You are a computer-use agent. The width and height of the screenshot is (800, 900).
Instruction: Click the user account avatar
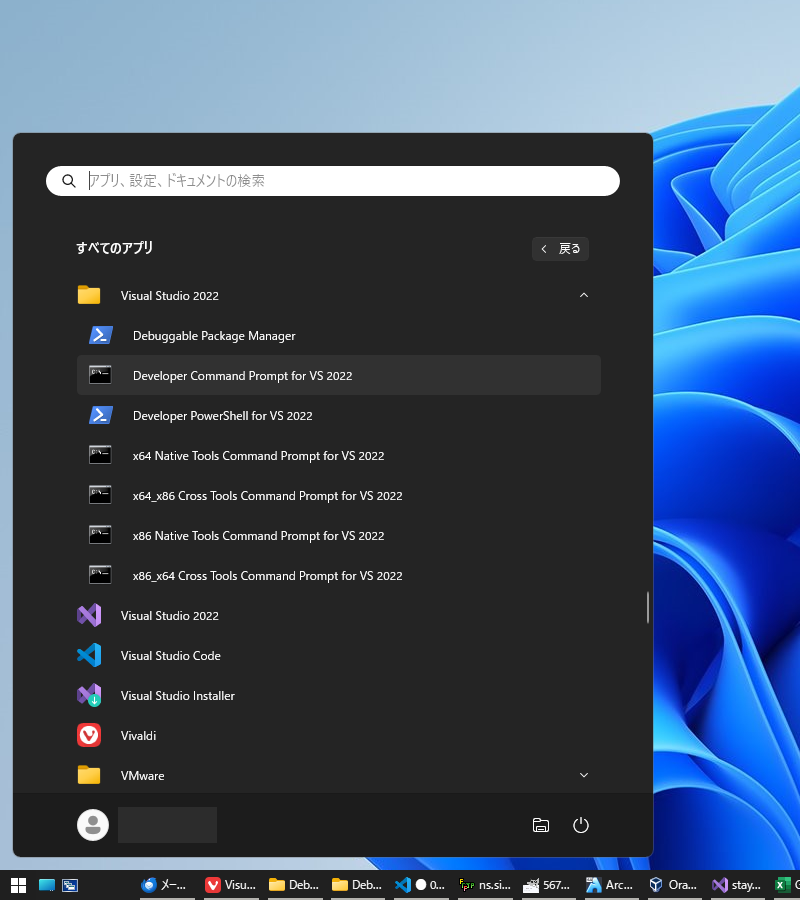pos(93,825)
